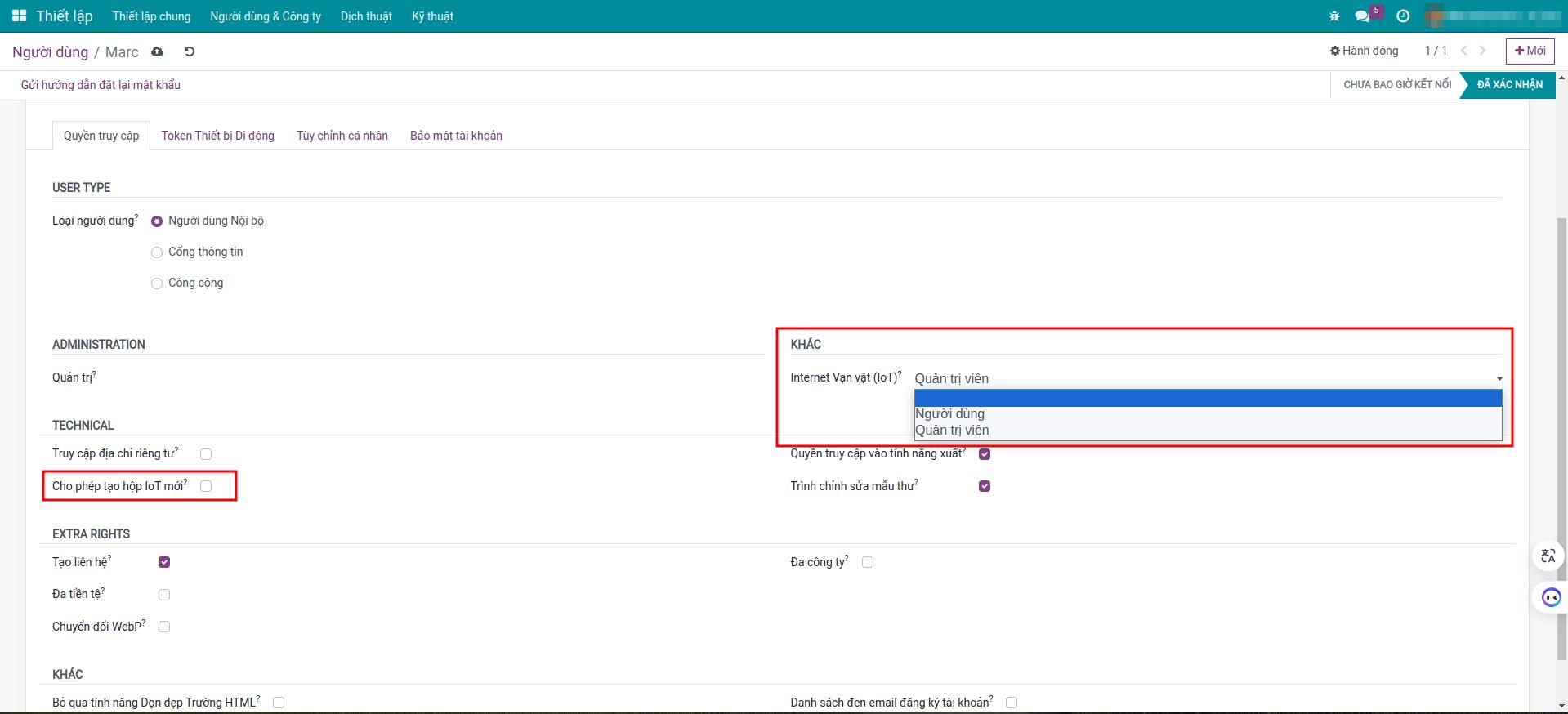Toggle the "Đa tiền tệ" checkbox
1568x714 pixels.
point(164,595)
